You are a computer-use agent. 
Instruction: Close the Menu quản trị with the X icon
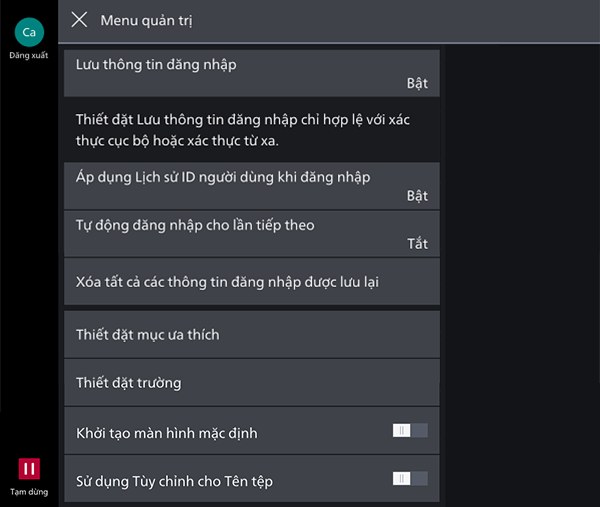pos(79,20)
